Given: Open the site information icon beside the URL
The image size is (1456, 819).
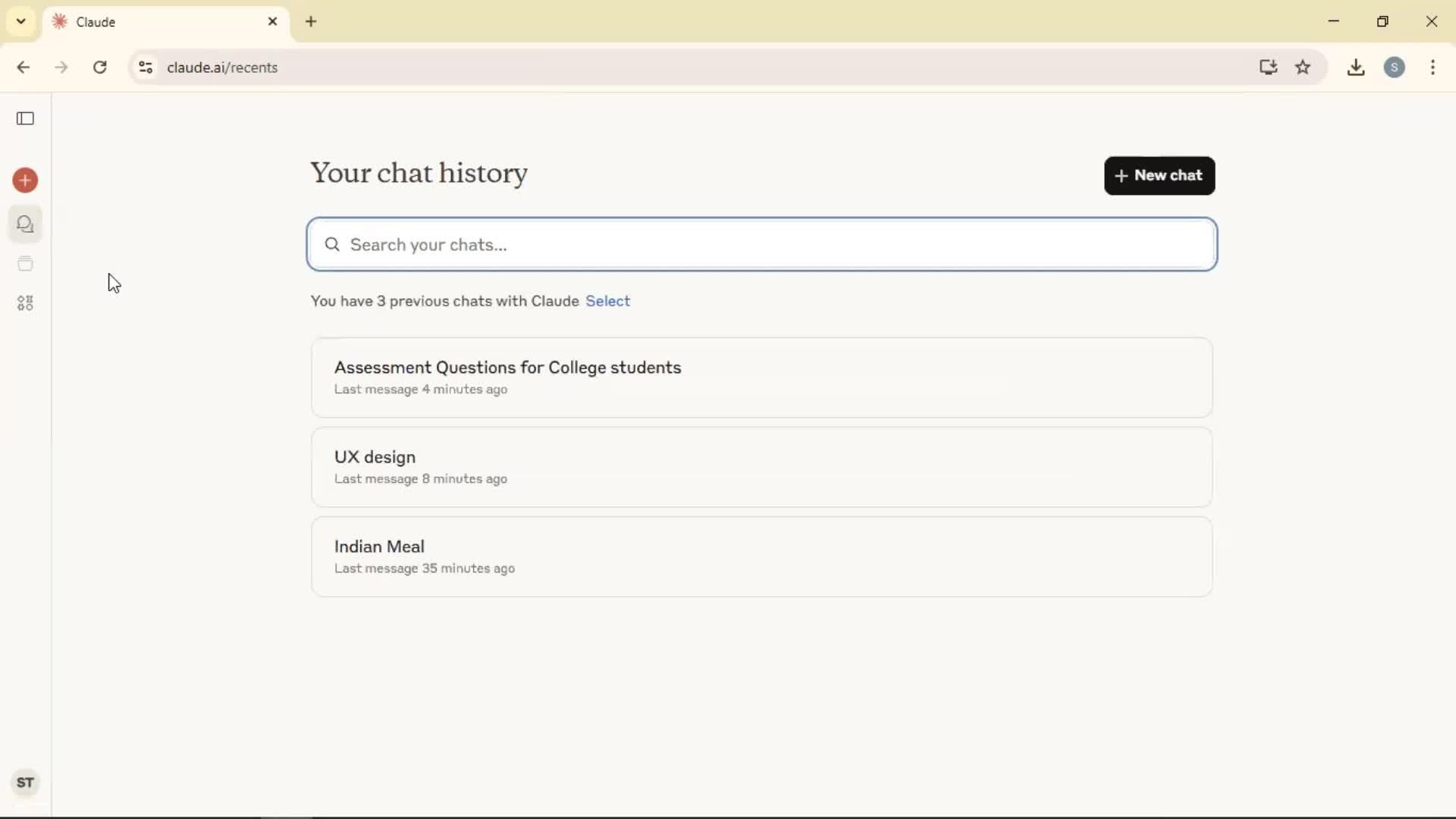Looking at the screenshot, I should point(146,67).
